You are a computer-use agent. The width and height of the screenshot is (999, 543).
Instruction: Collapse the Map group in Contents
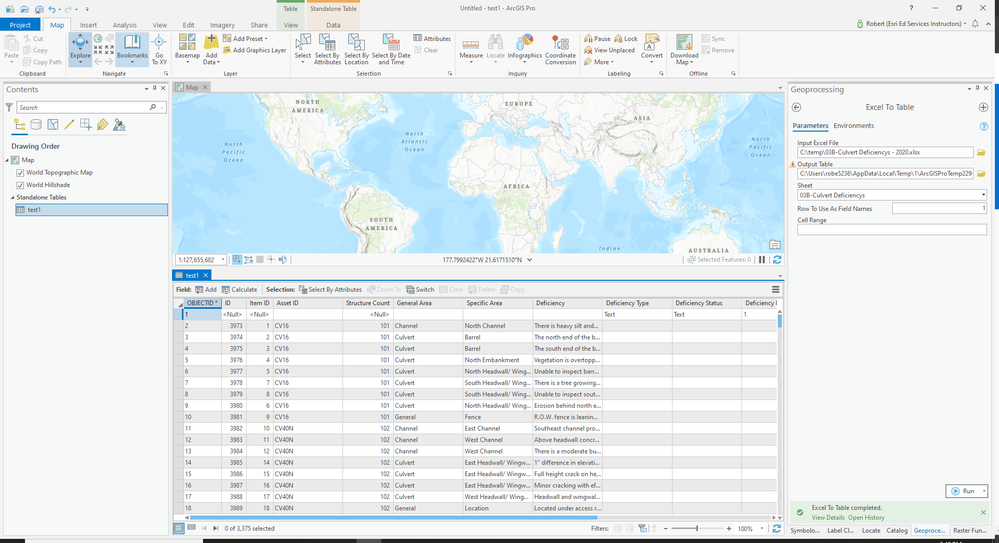click(6, 160)
